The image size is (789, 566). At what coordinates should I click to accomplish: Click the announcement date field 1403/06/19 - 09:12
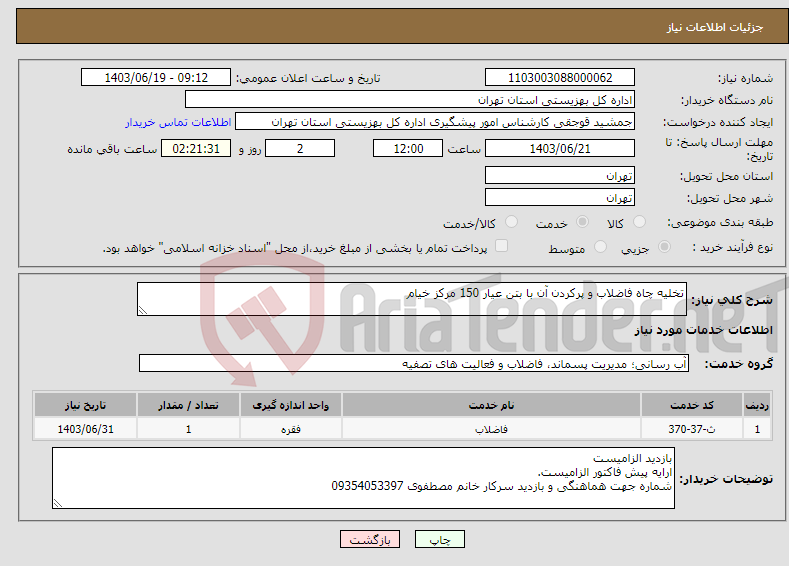[155, 77]
